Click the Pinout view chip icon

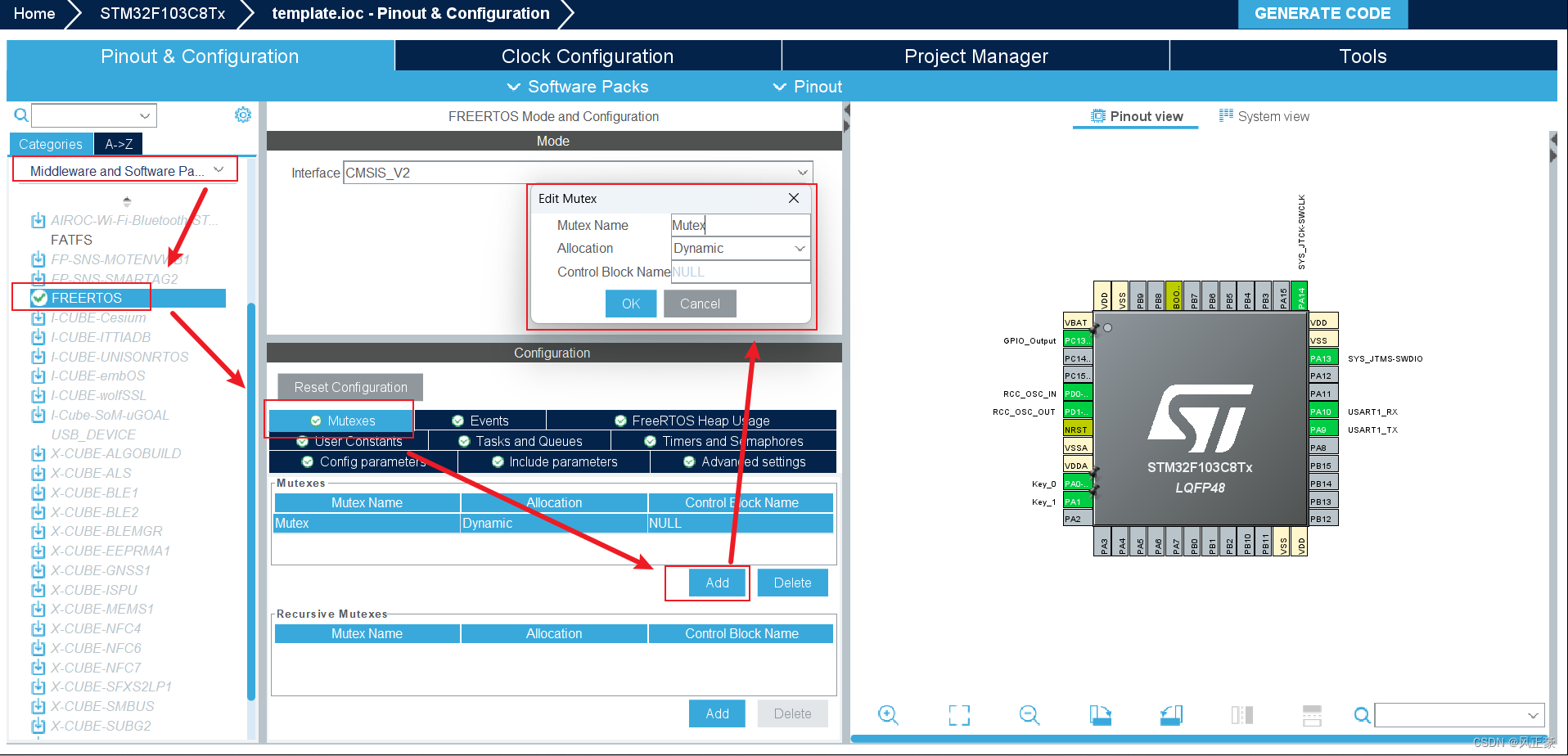1098,116
